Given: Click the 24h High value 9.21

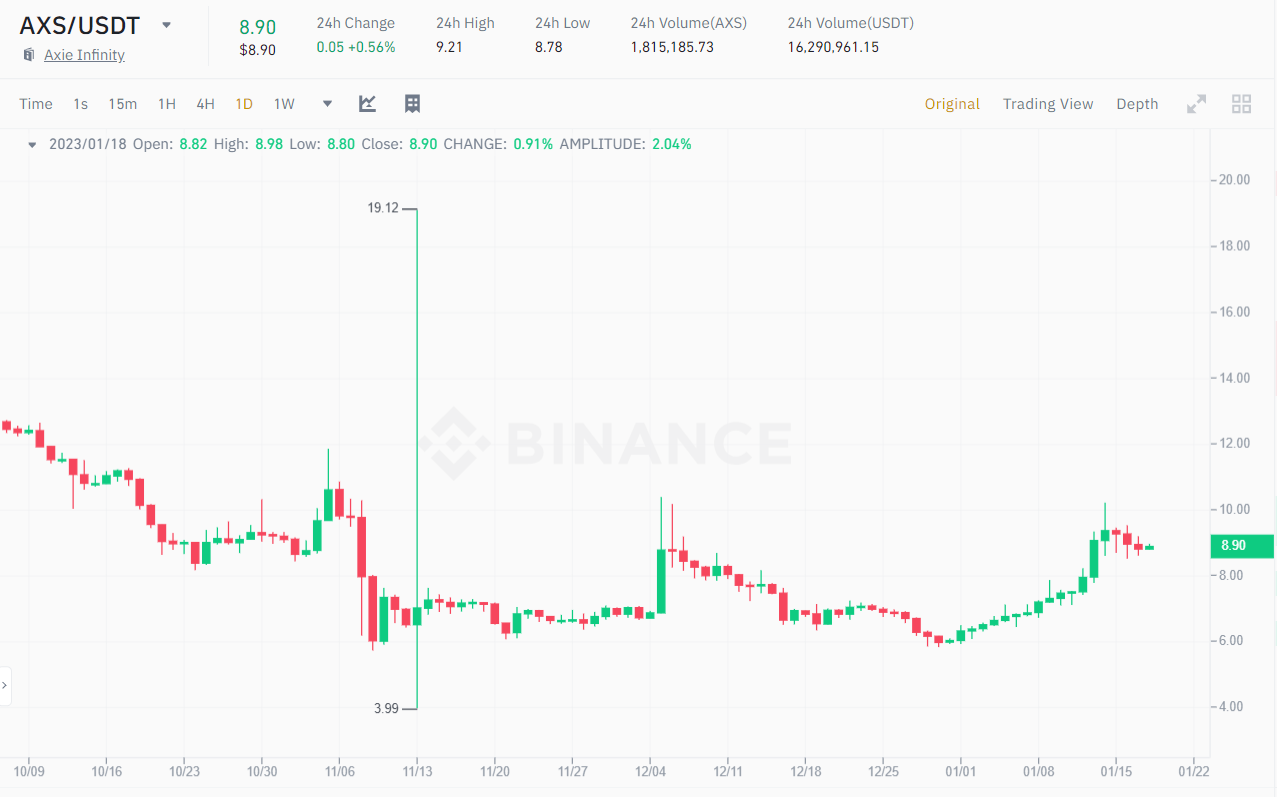Looking at the screenshot, I should [449, 47].
